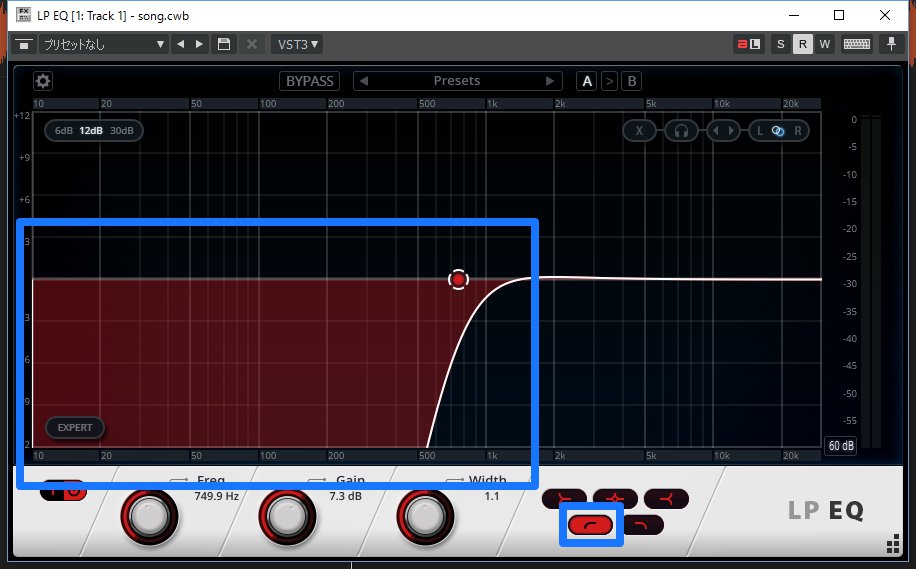Select the 30dB range option
The height and width of the screenshot is (569, 916).
[x=122, y=130]
